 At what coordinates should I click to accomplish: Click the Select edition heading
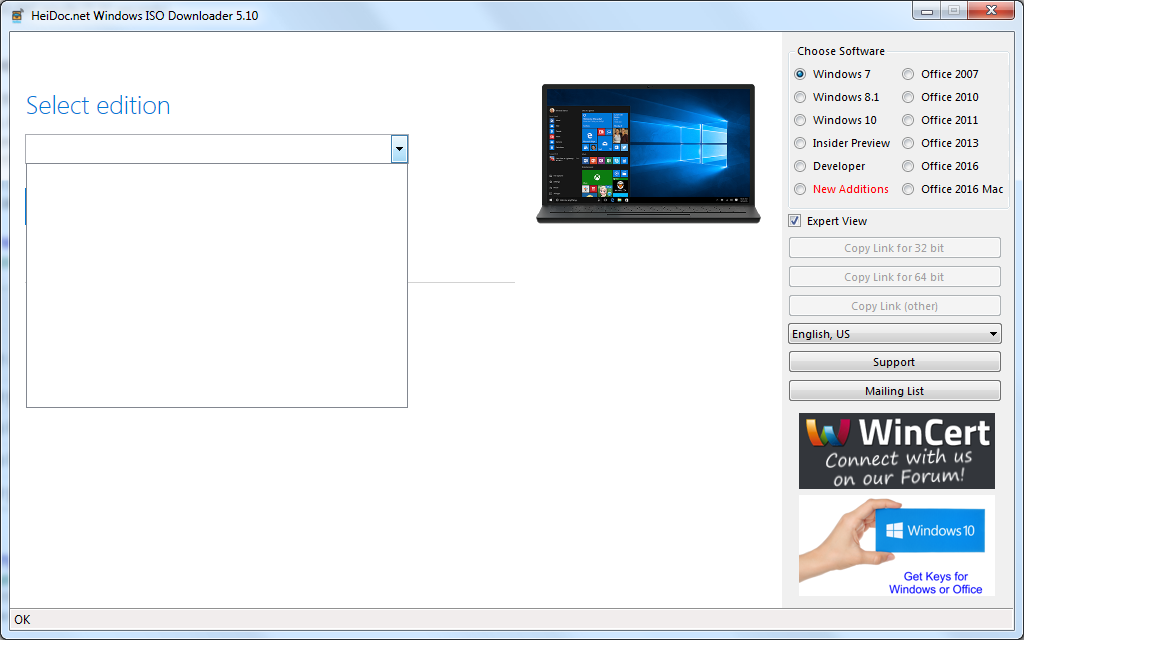pyautogui.click(x=98, y=106)
